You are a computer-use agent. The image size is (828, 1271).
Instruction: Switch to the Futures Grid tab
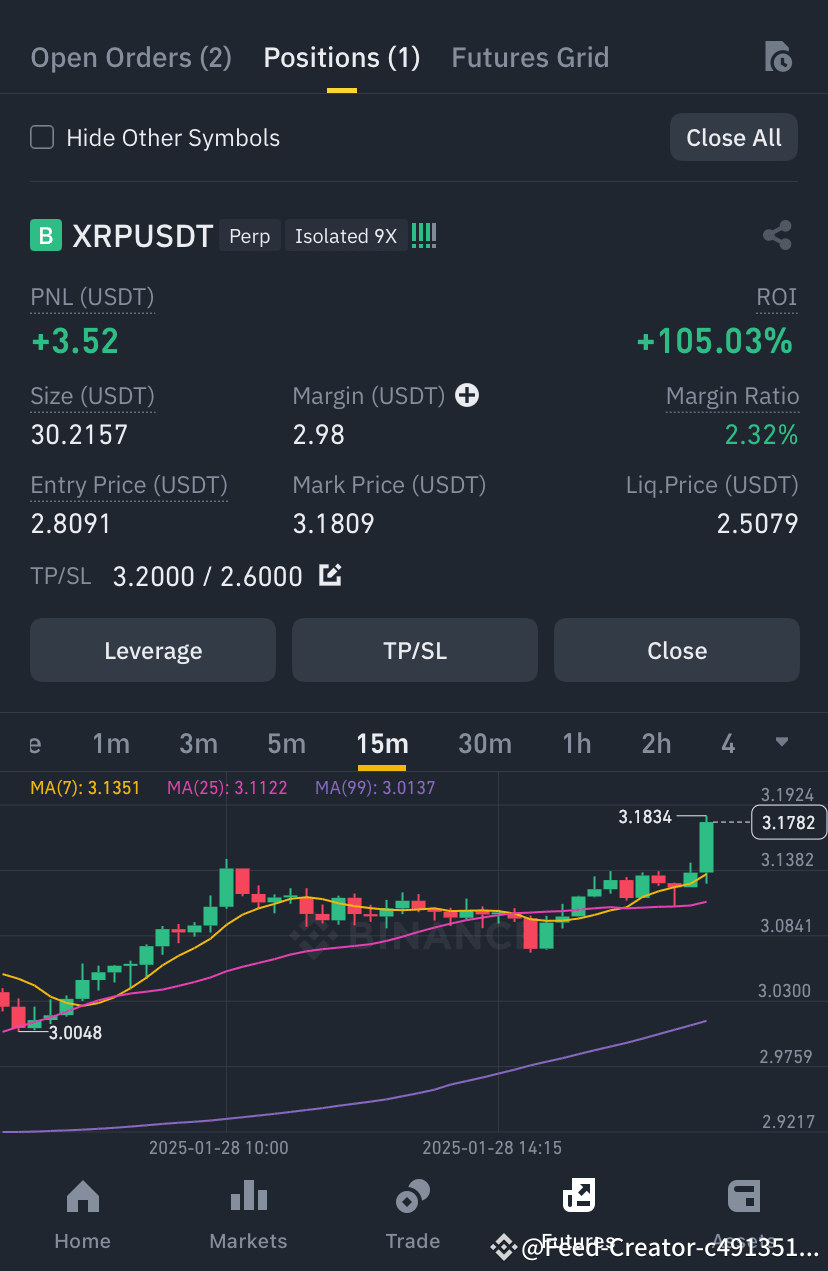530,57
